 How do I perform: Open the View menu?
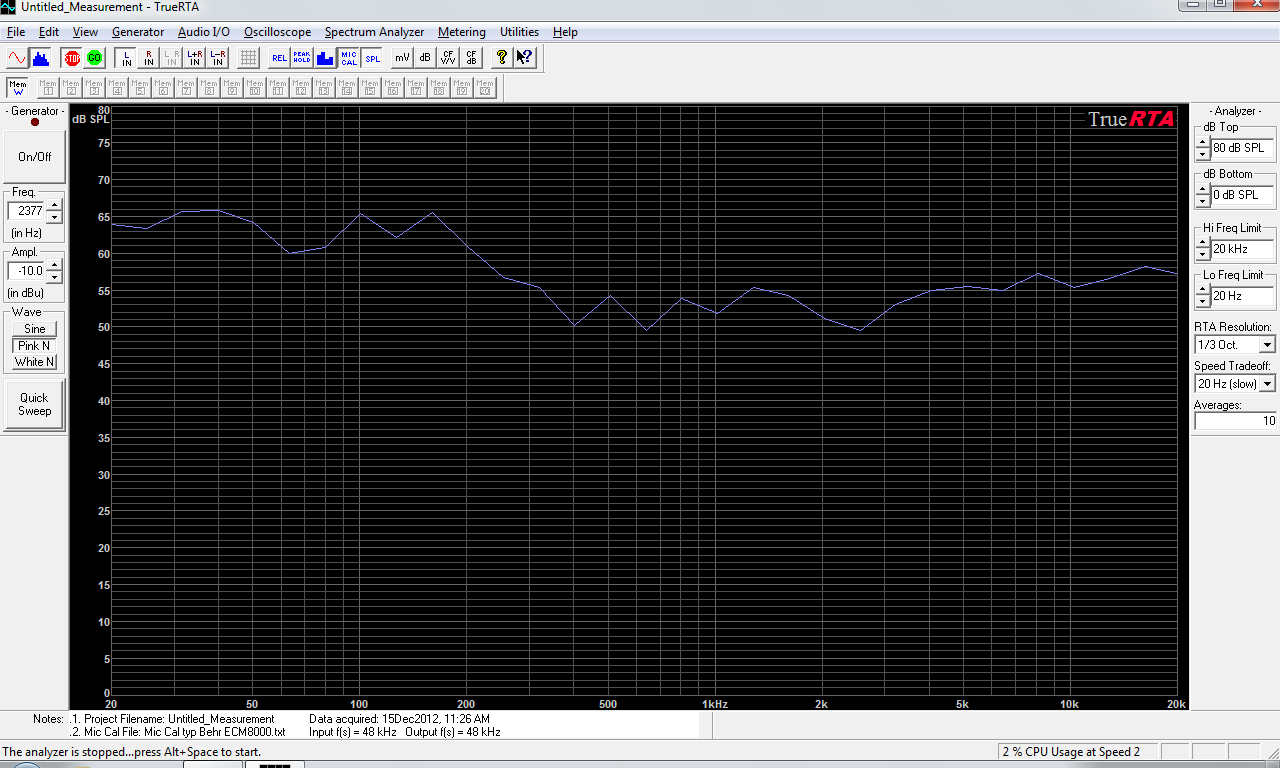click(85, 32)
